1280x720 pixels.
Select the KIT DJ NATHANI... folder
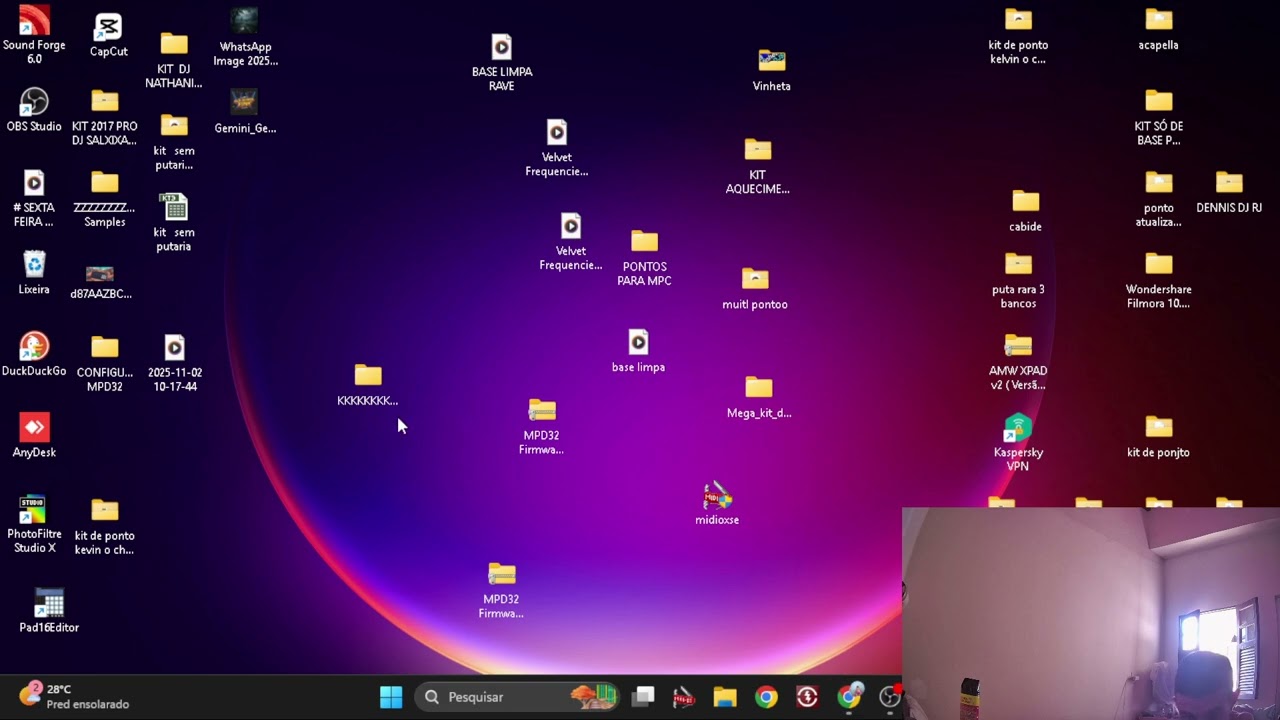coord(174,60)
